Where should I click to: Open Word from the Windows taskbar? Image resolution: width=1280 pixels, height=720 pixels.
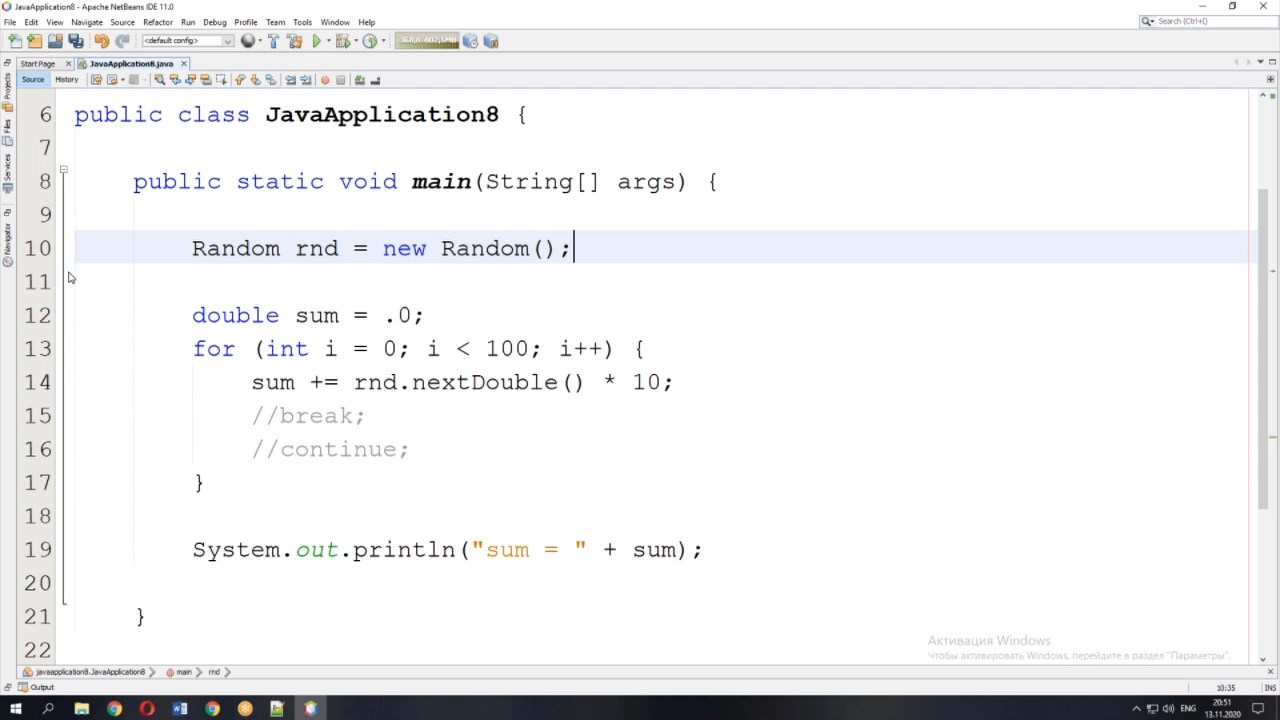[180, 709]
